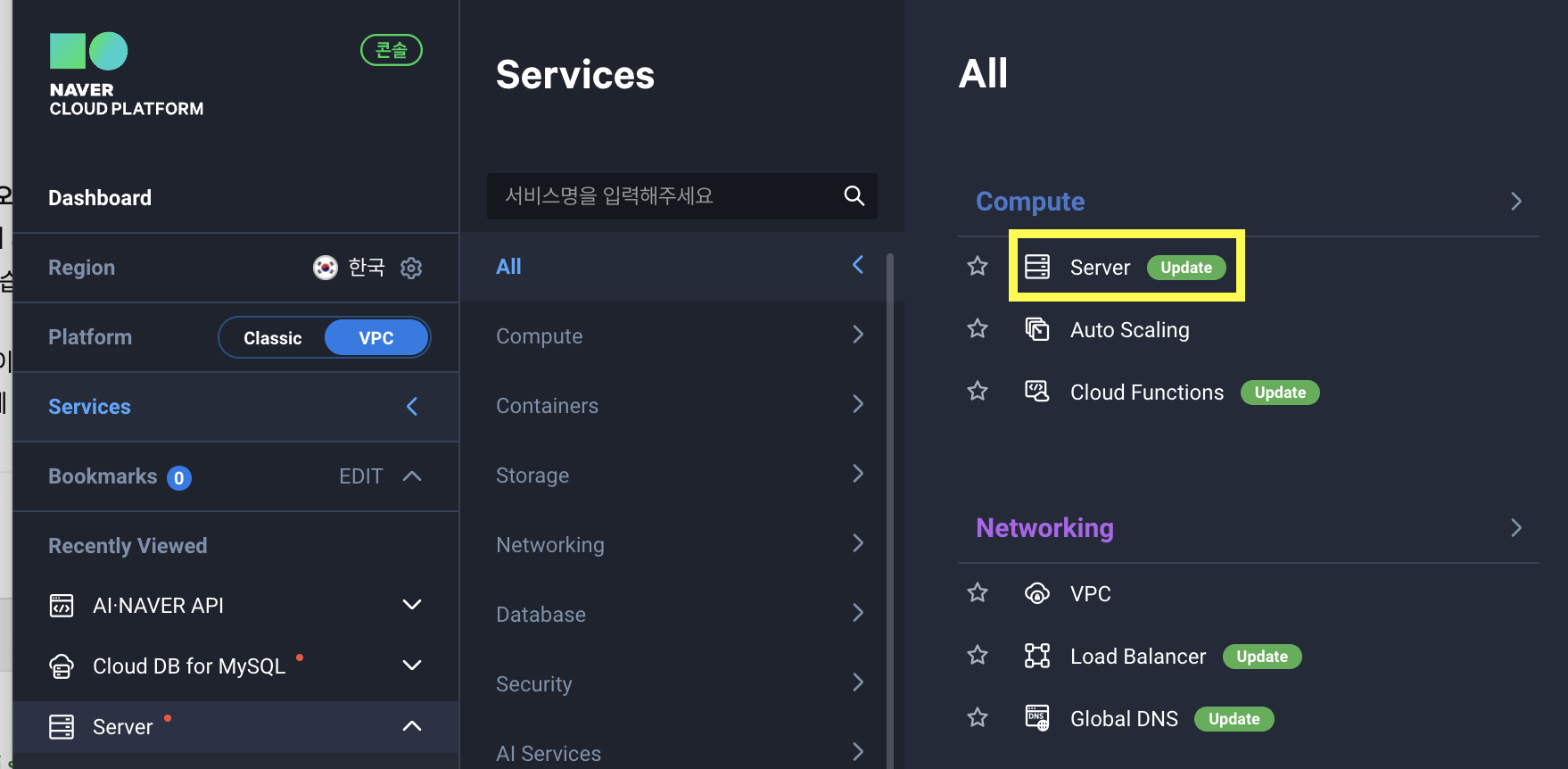Image resolution: width=1568 pixels, height=769 pixels.
Task: Click the Bookmarks count badge
Action: click(x=179, y=478)
